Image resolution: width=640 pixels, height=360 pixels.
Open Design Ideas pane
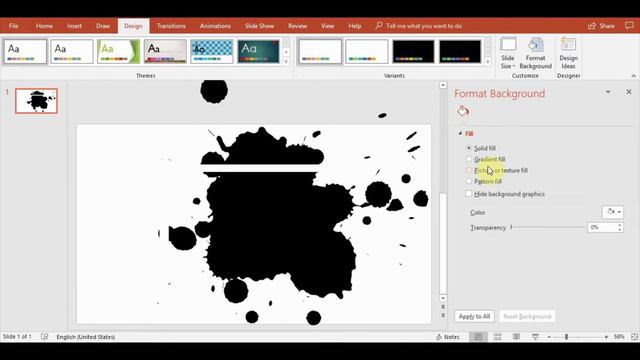[568, 53]
